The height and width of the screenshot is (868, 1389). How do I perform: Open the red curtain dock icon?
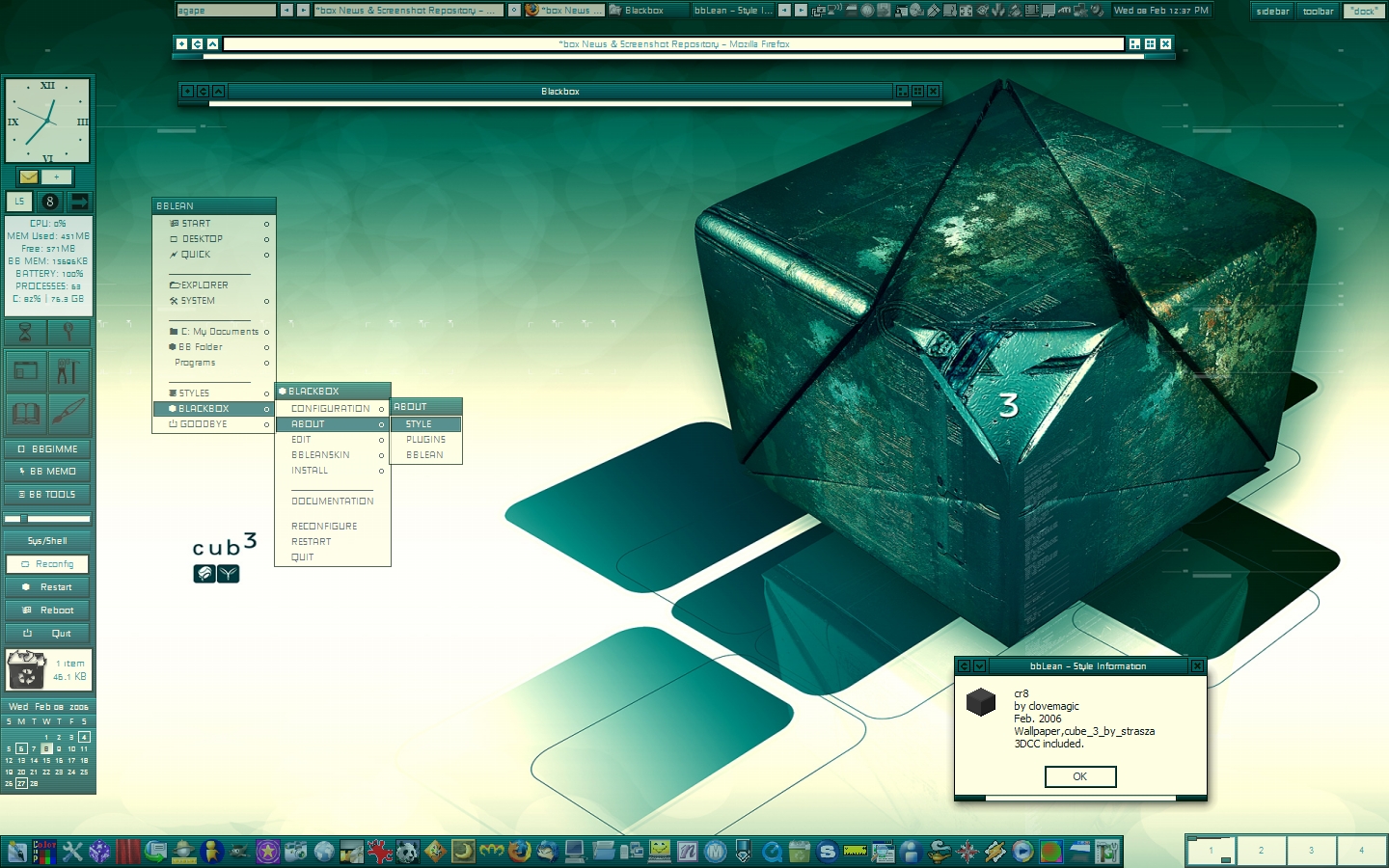pos(128,852)
